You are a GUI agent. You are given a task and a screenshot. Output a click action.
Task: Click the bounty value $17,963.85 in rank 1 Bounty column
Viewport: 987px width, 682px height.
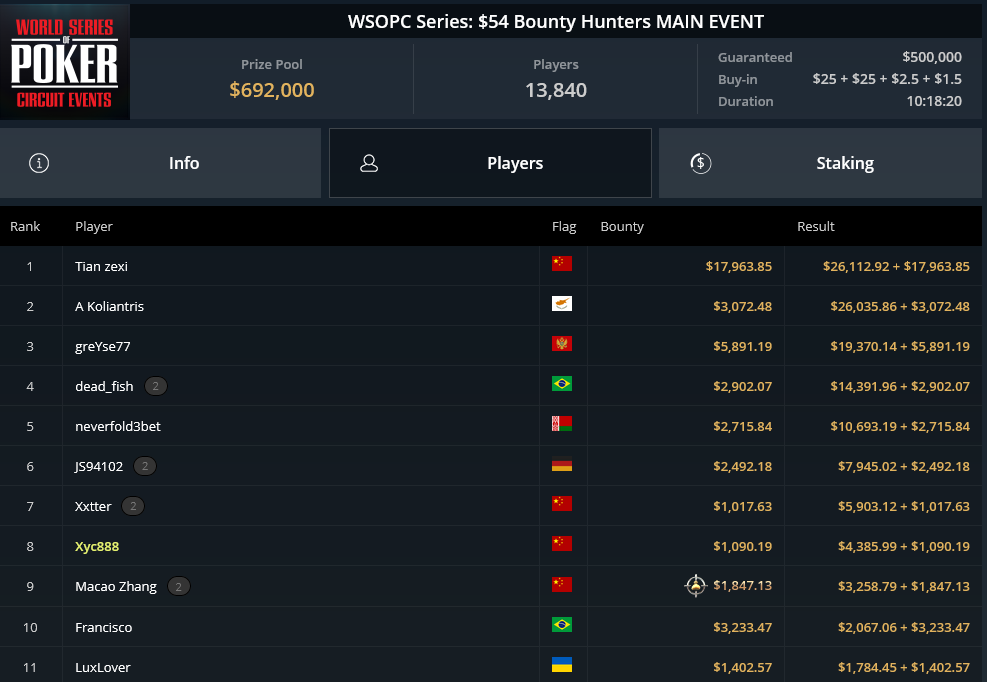[x=738, y=266]
